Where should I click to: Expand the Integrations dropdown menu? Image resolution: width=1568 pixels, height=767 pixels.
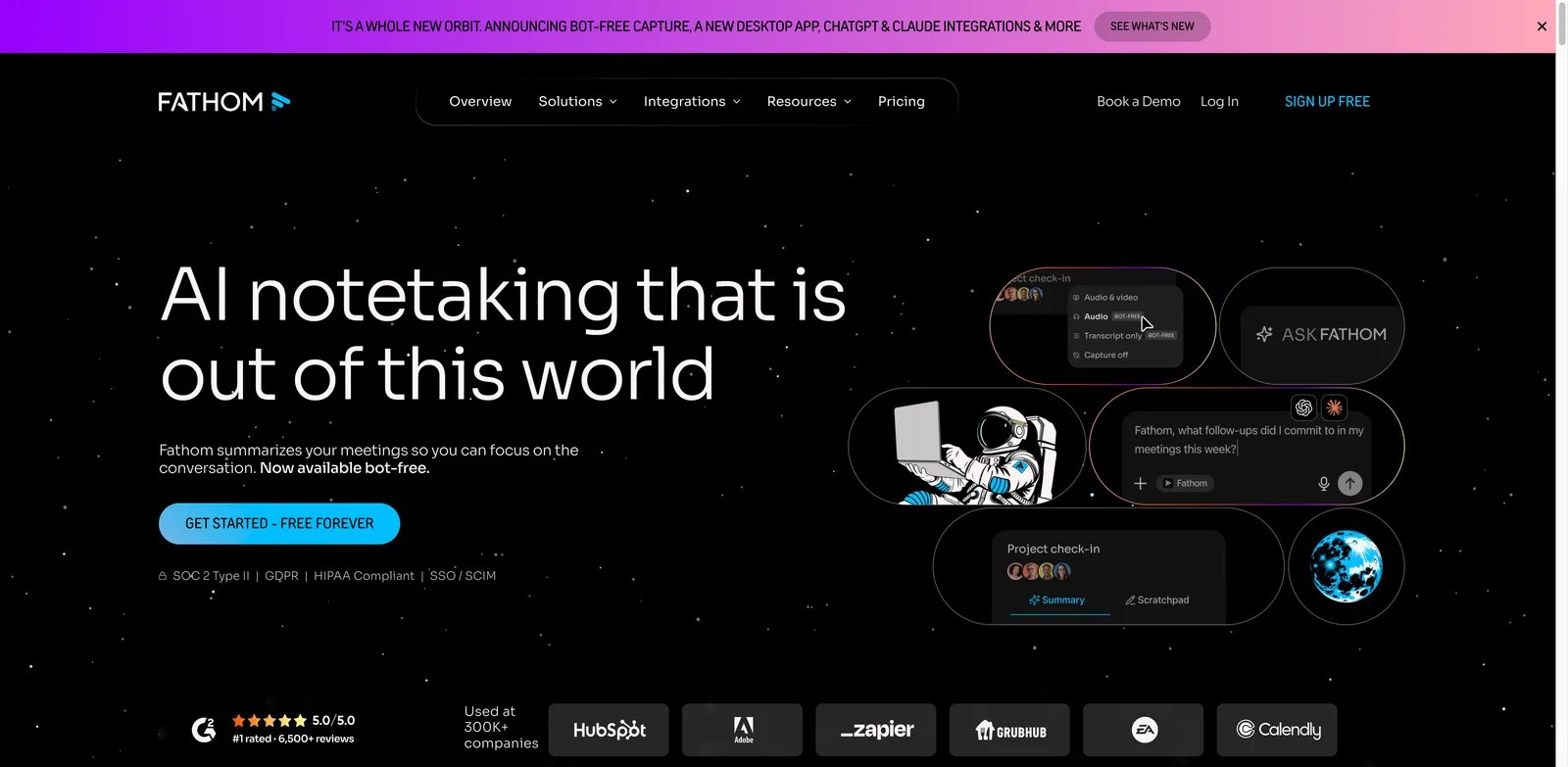(692, 101)
